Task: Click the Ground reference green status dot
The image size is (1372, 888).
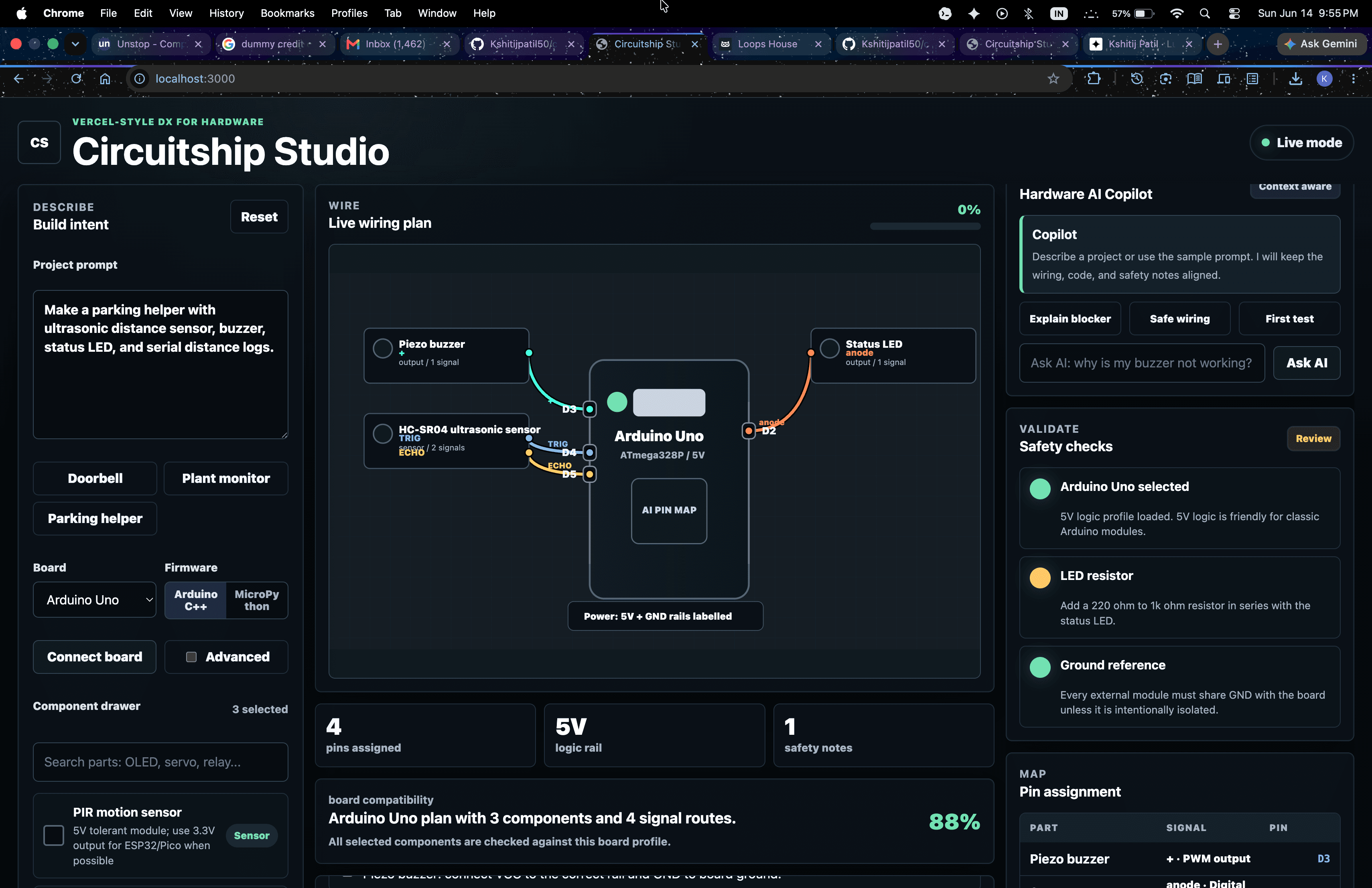Action: [x=1040, y=667]
